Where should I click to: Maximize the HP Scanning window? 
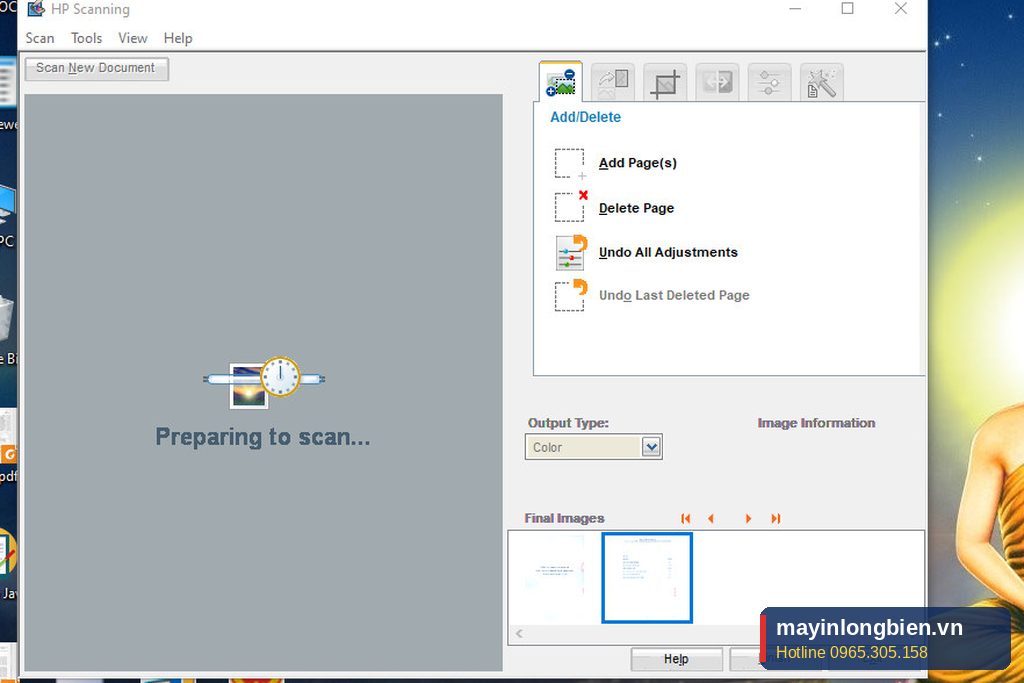coord(847,8)
